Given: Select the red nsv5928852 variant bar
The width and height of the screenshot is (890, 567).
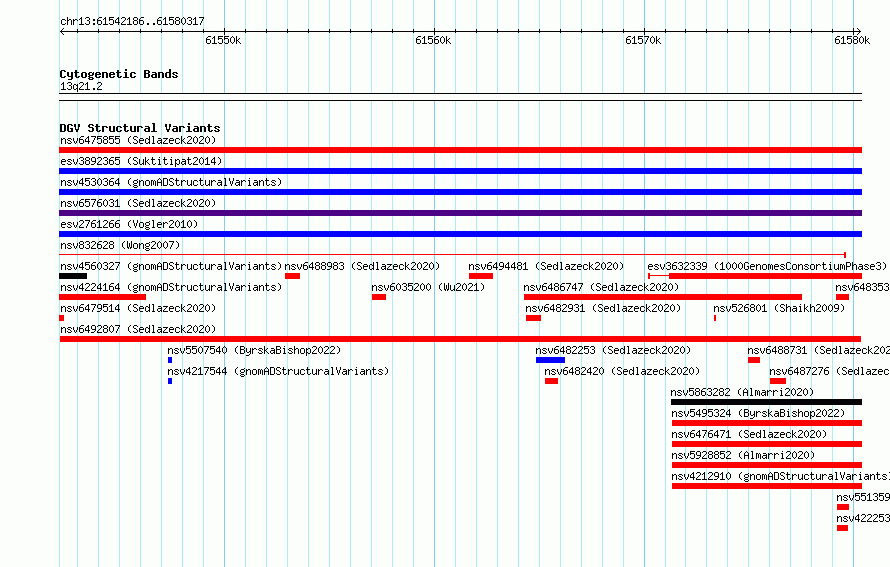Looking at the screenshot, I should [767, 465].
